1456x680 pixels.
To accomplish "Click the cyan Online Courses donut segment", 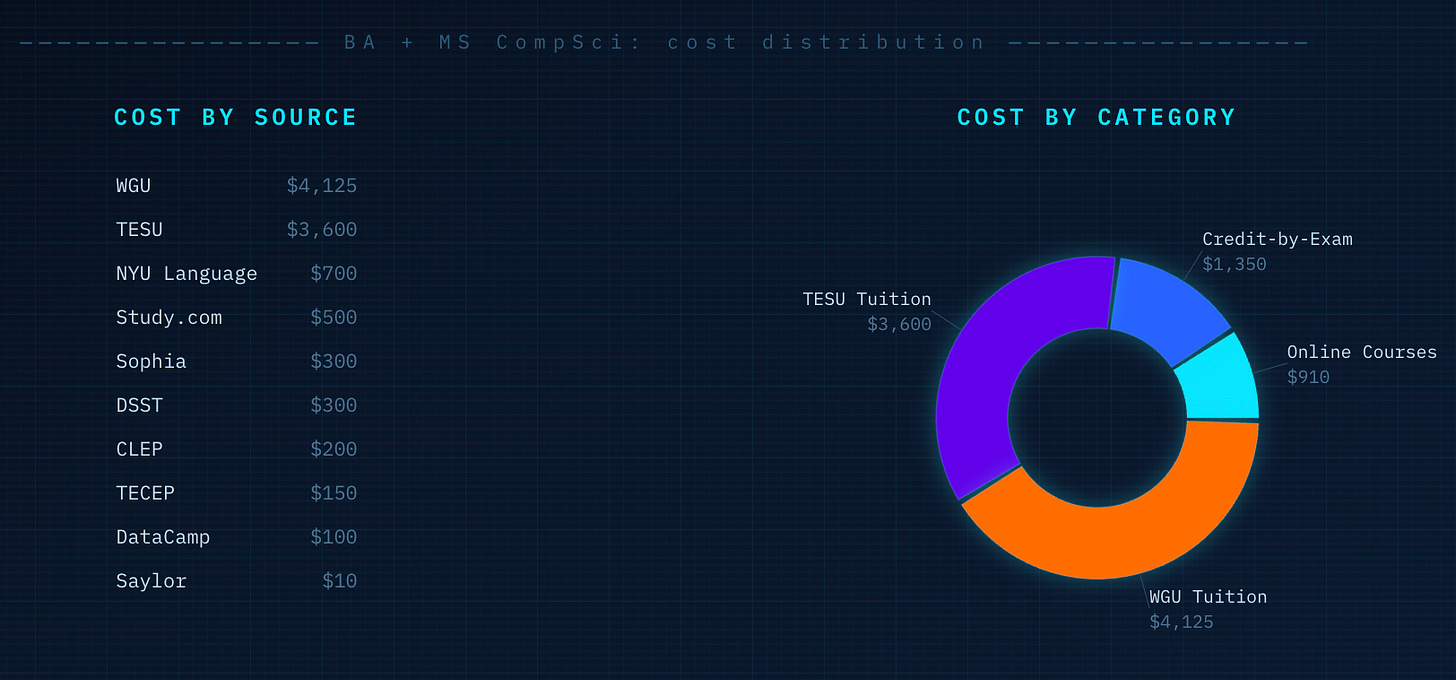I will (1220, 380).
